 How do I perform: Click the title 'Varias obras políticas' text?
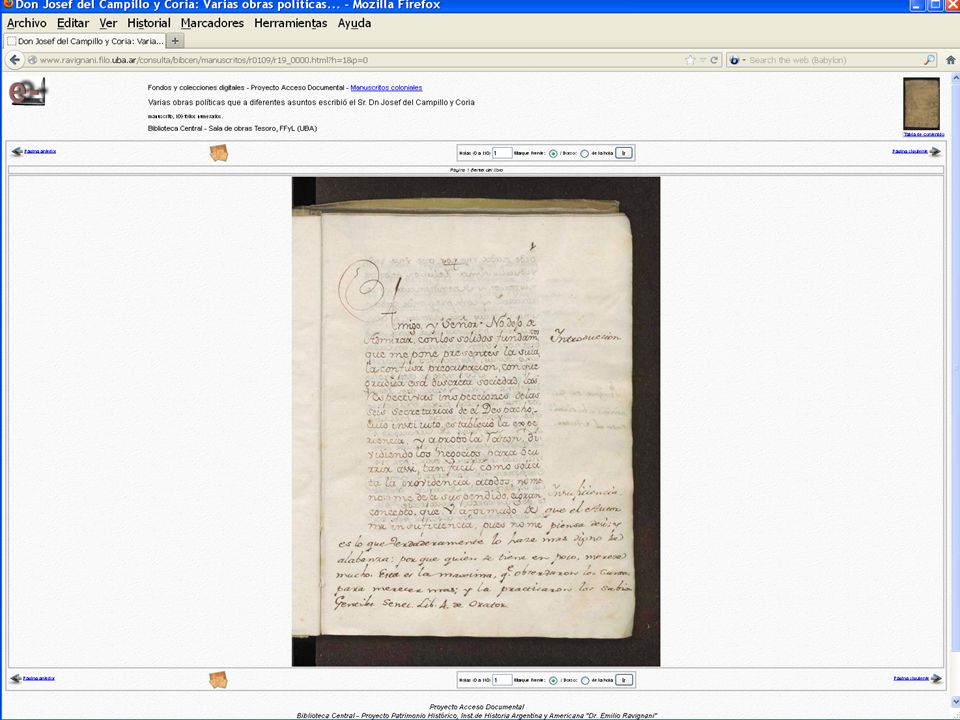point(311,102)
